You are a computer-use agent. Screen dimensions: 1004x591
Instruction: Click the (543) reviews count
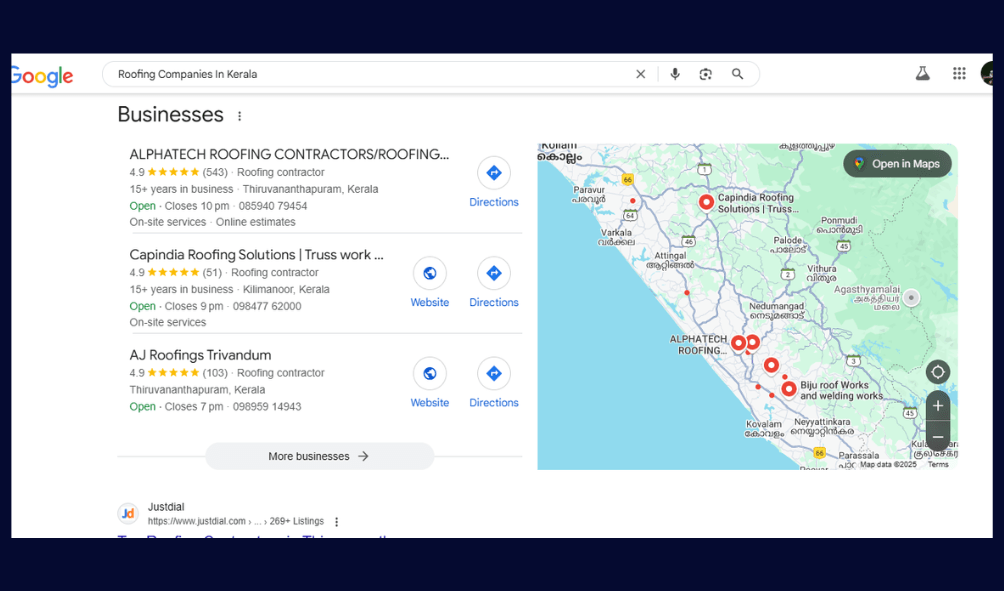215,172
